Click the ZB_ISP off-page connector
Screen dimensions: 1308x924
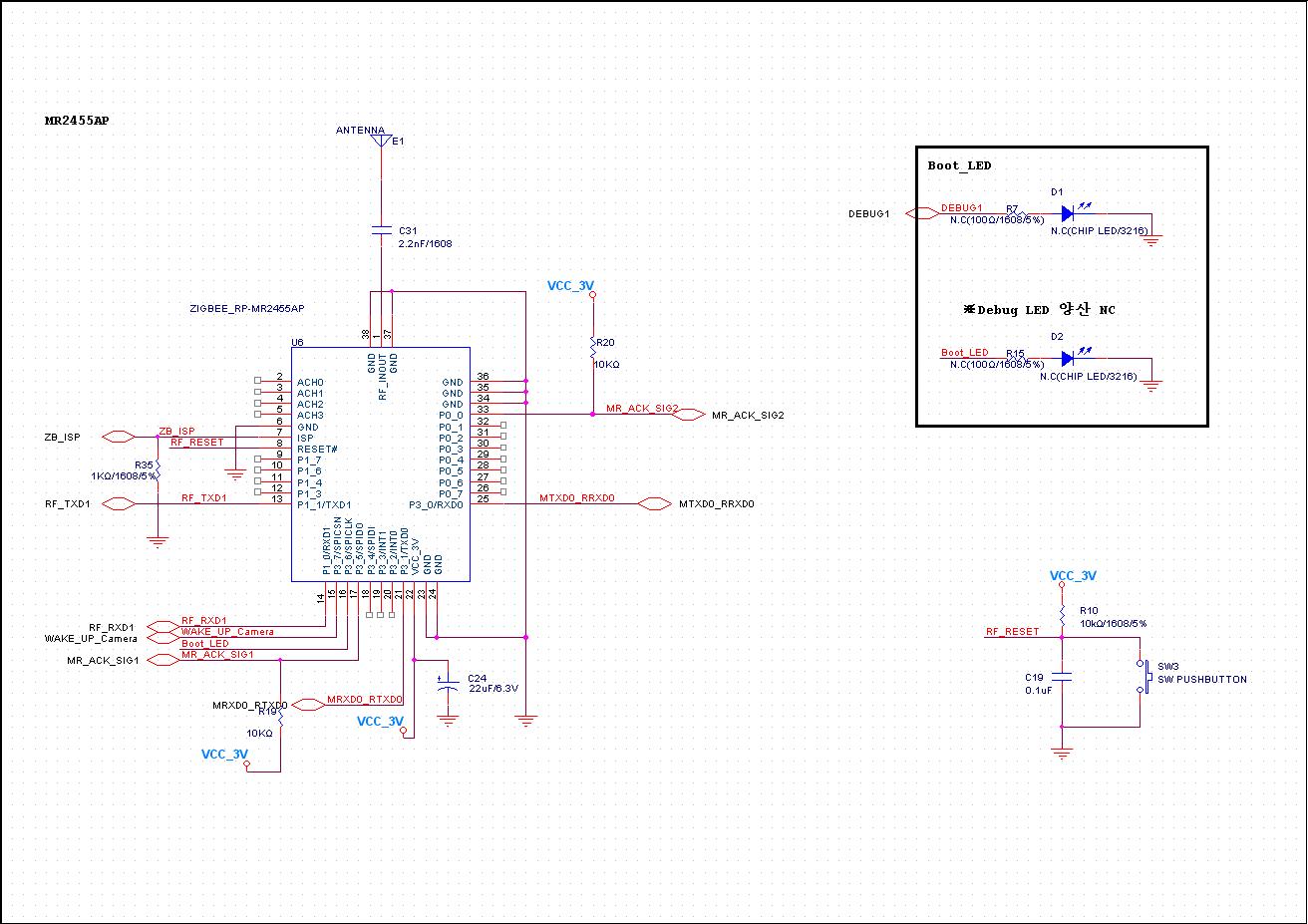pyautogui.click(x=120, y=437)
